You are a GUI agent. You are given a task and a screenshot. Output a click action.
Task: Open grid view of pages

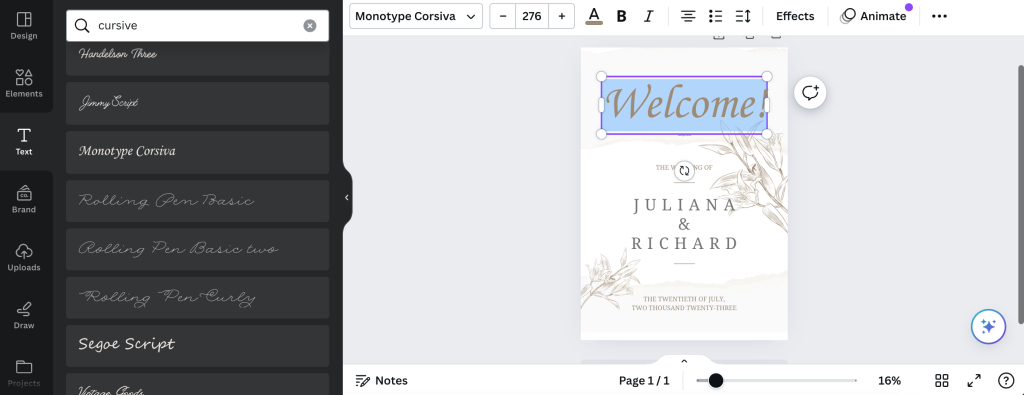coord(942,381)
